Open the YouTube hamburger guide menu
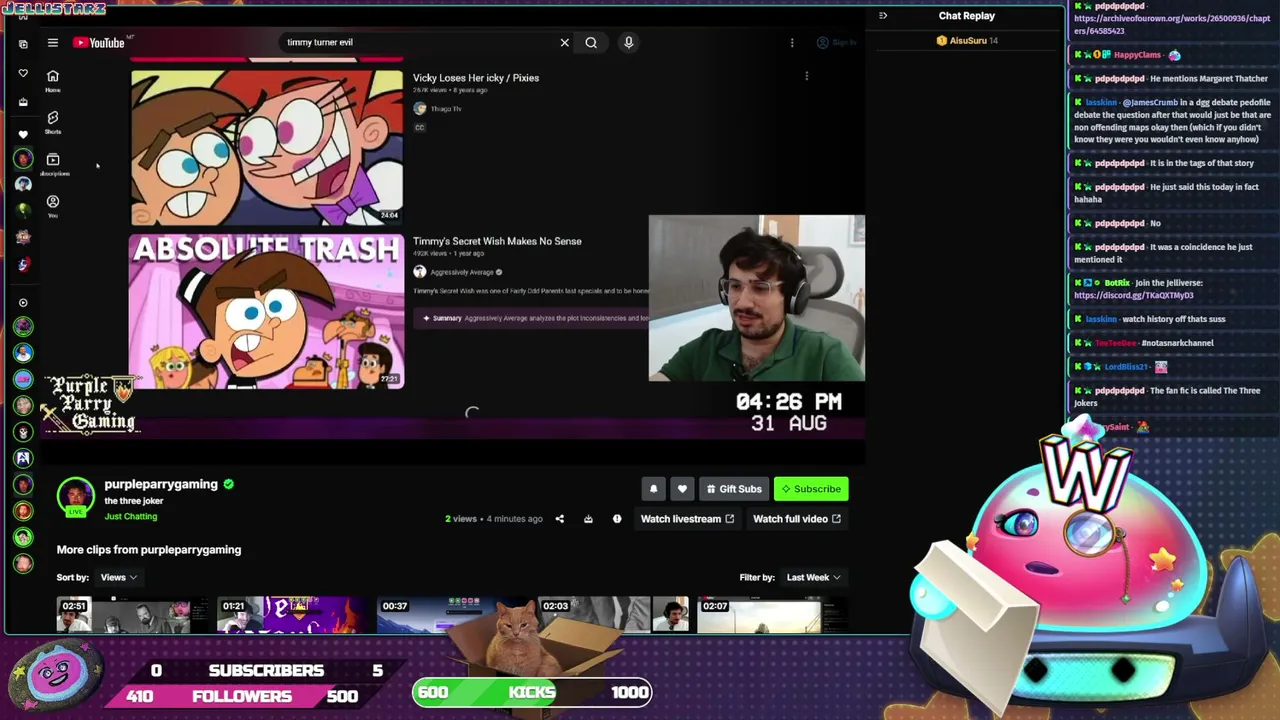The height and width of the screenshot is (720, 1280). [53, 43]
